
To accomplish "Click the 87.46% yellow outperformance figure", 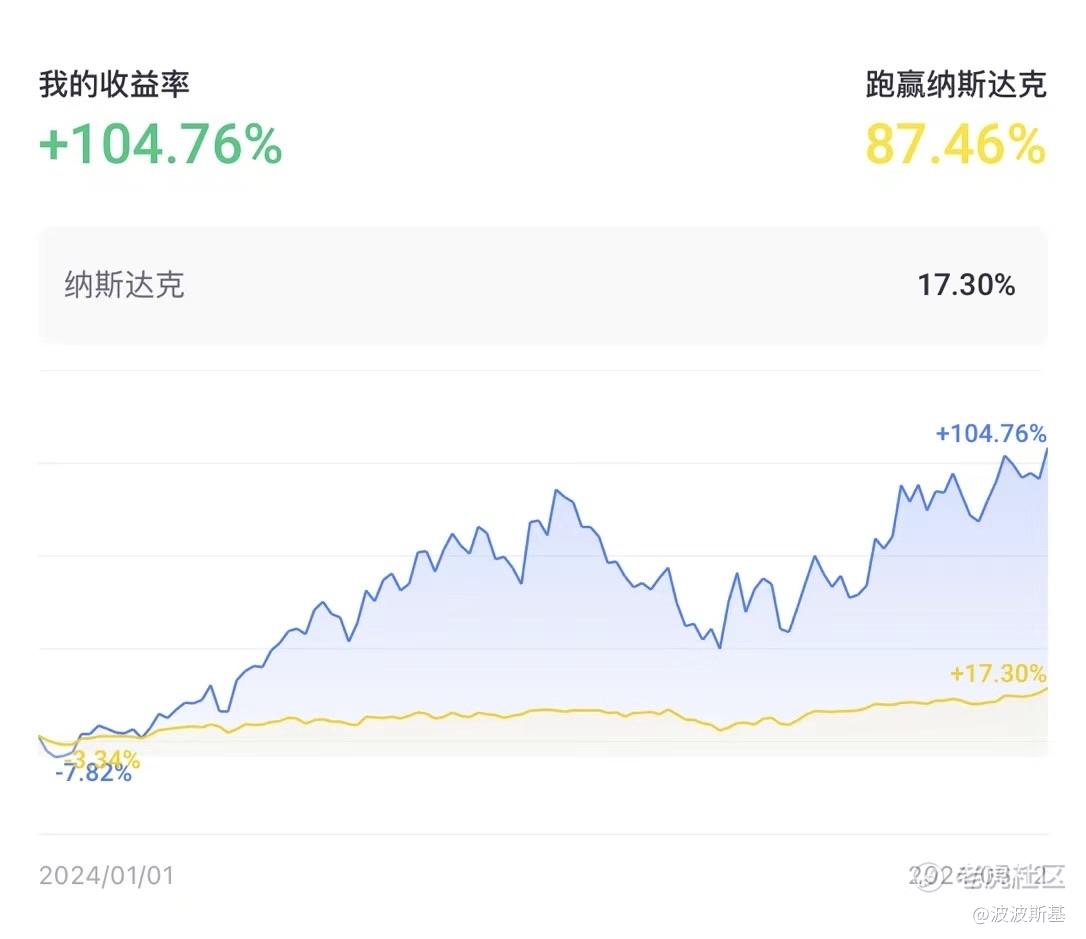I will coord(955,145).
